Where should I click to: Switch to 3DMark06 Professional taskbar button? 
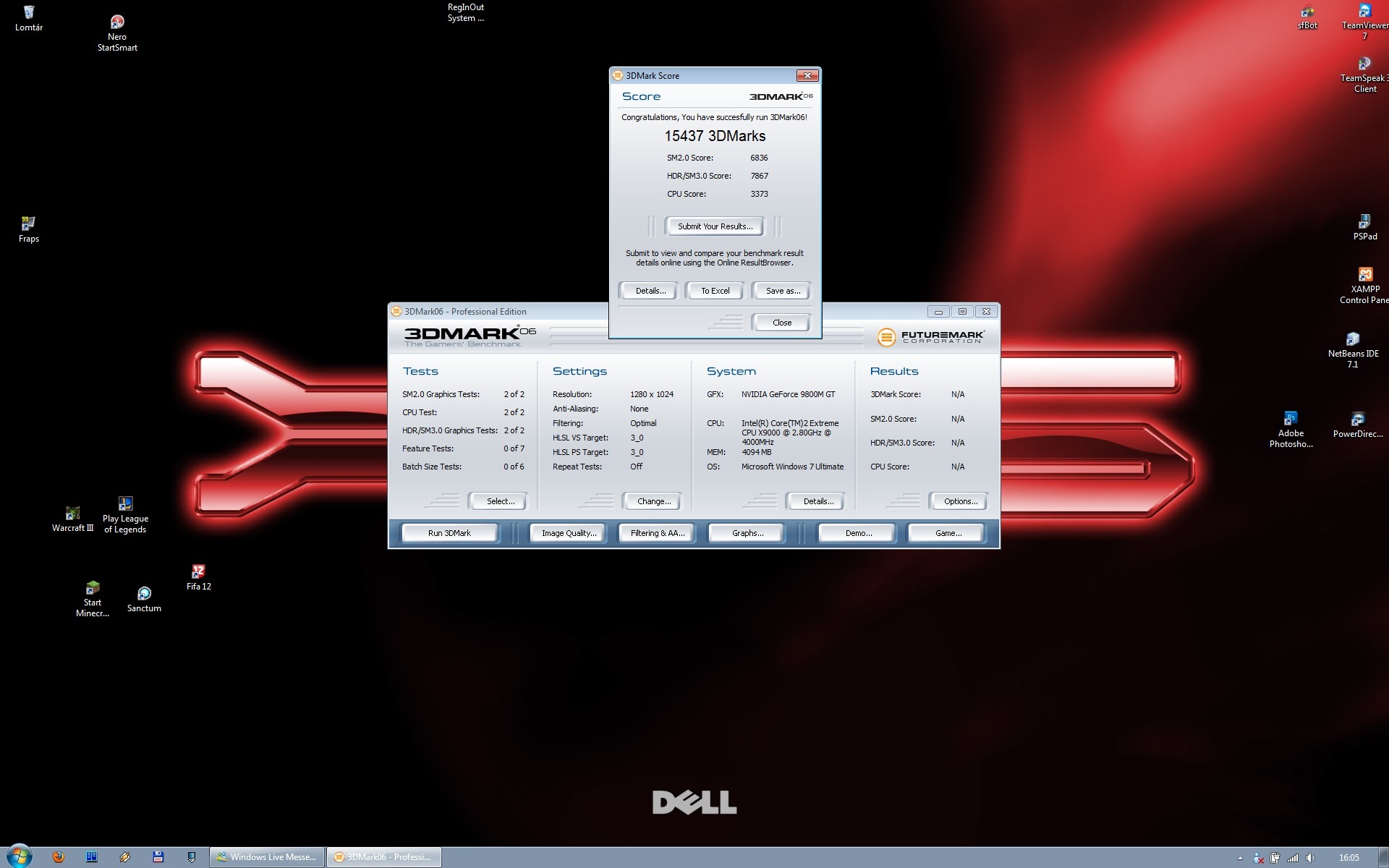click(x=383, y=857)
